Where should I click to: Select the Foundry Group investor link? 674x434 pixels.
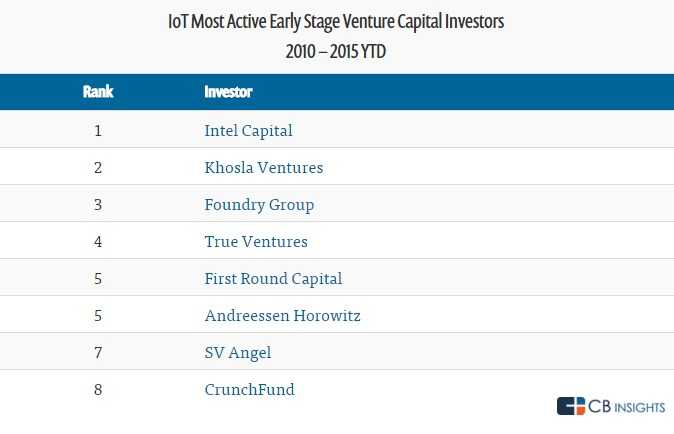(259, 204)
